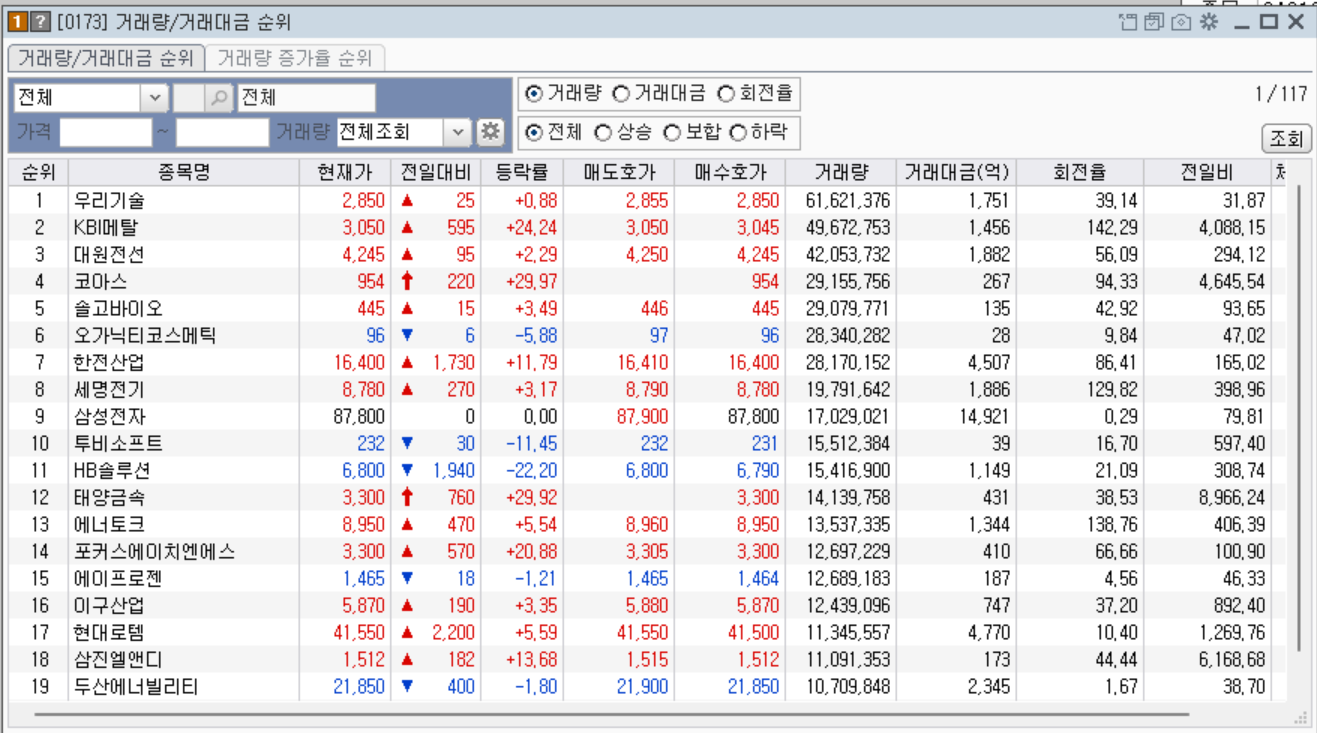The height and width of the screenshot is (733, 1317).
Task: Click the 전체 stock name field
Action: pyautogui.click(x=306, y=97)
